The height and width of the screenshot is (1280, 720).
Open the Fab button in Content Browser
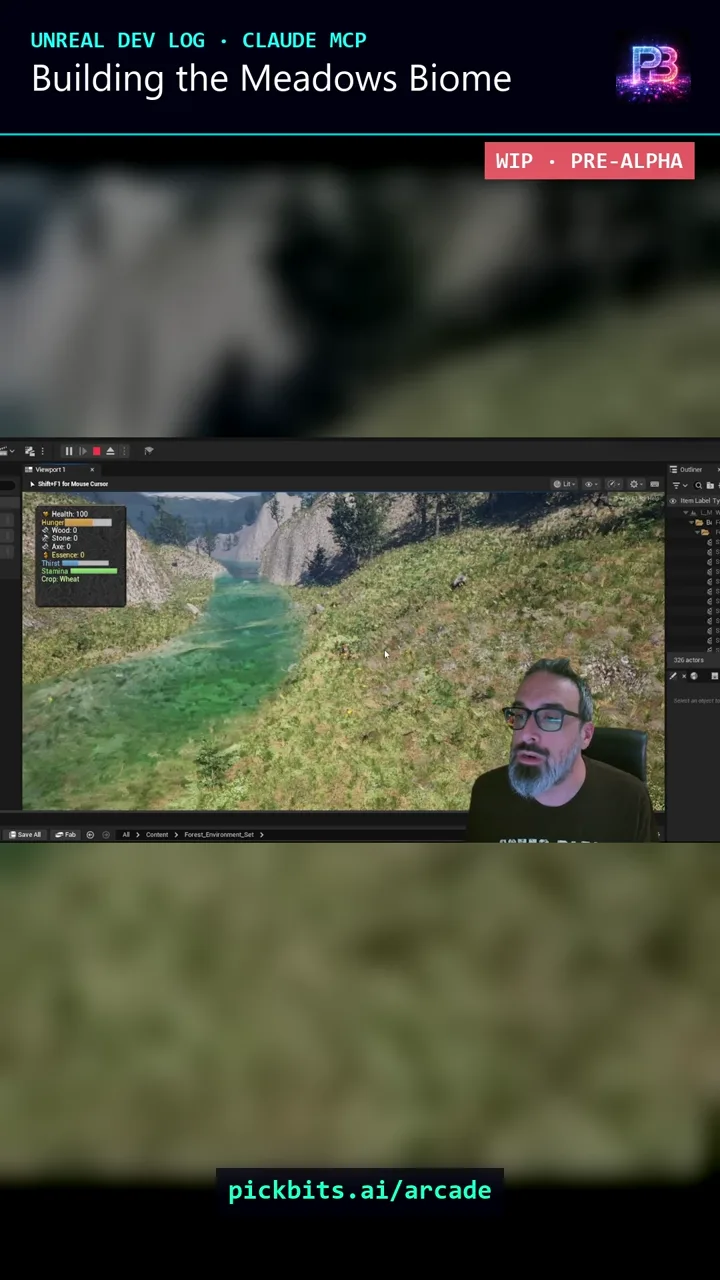coord(66,834)
